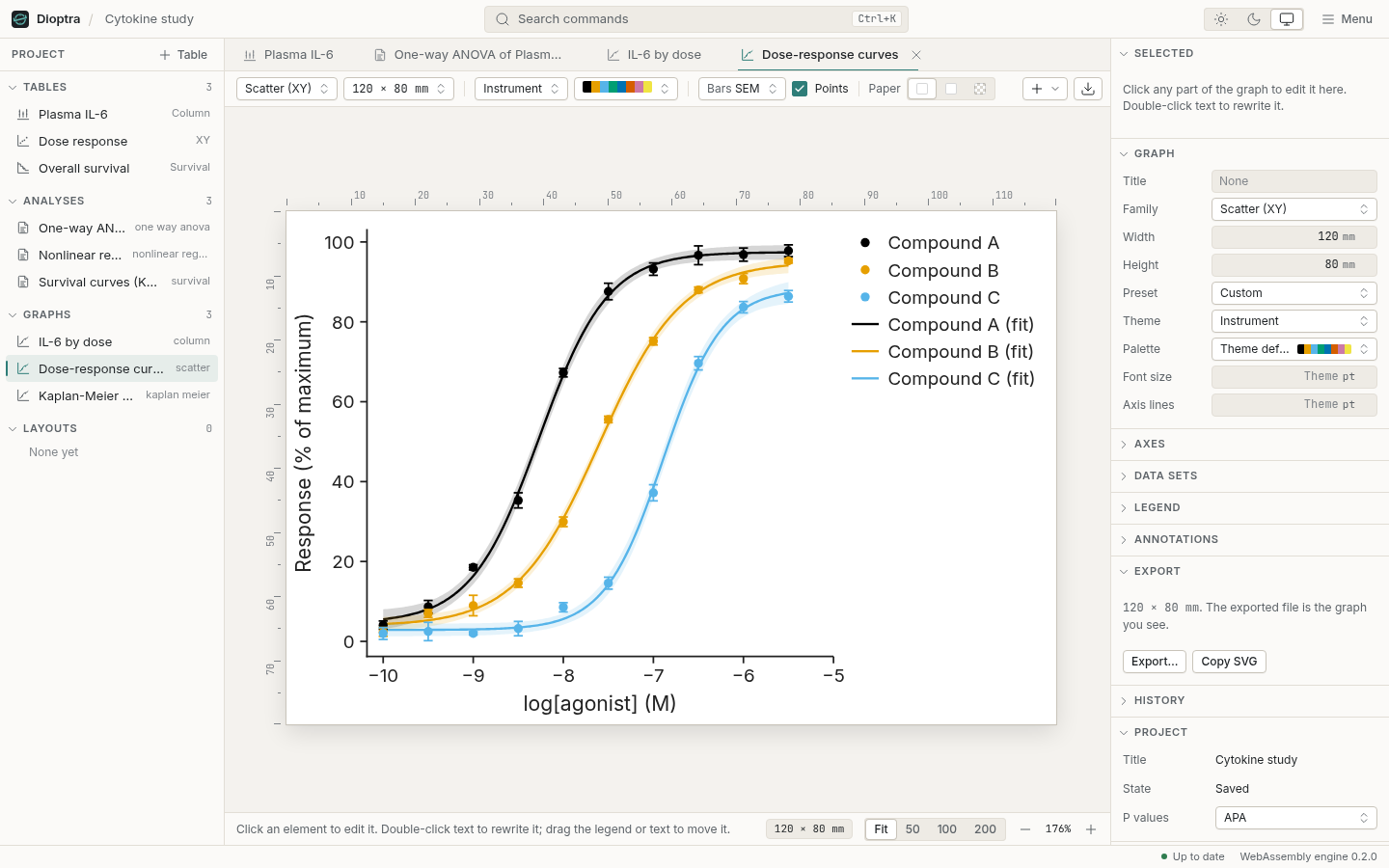Screen dimensions: 1389x868
Task: Click the One-way ANOVA analysis document icon
Action: [x=23, y=228]
